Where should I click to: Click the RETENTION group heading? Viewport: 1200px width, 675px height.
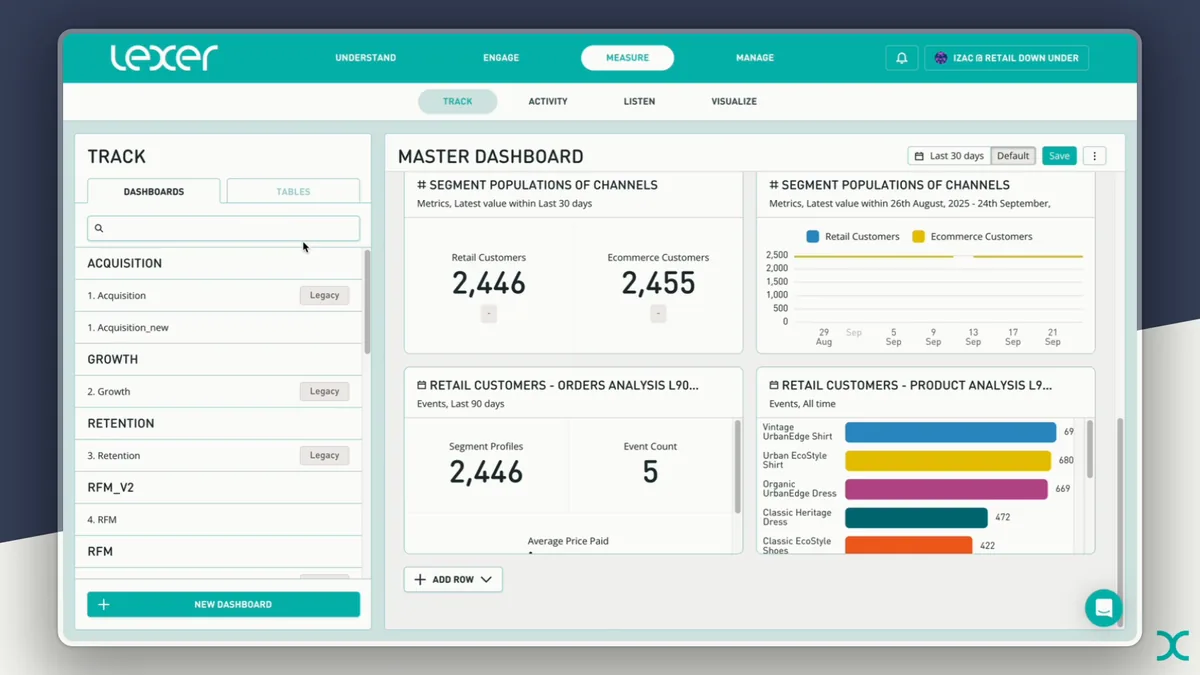click(x=120, y=423)
